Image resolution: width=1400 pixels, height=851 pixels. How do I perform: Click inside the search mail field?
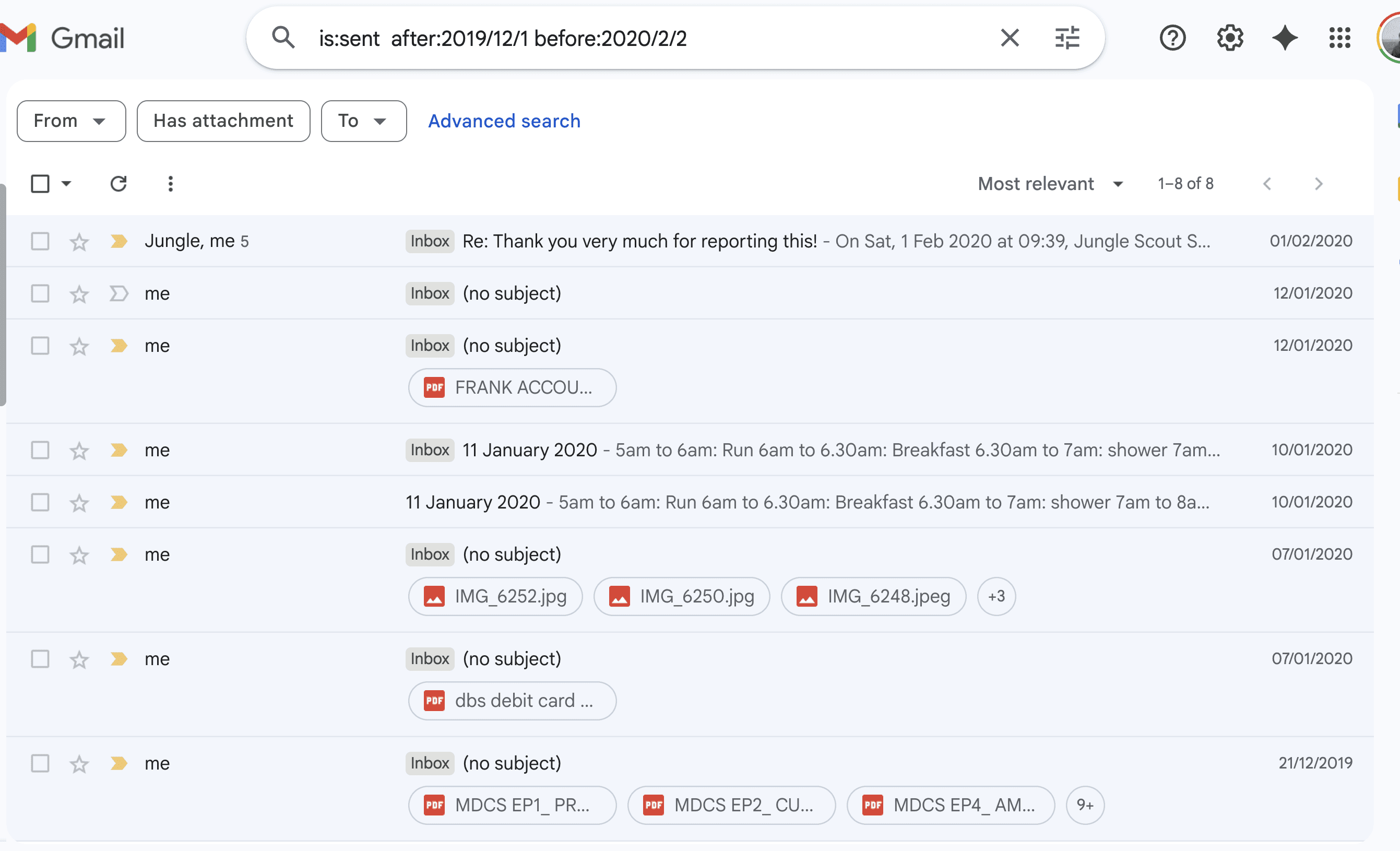(625, 38)
